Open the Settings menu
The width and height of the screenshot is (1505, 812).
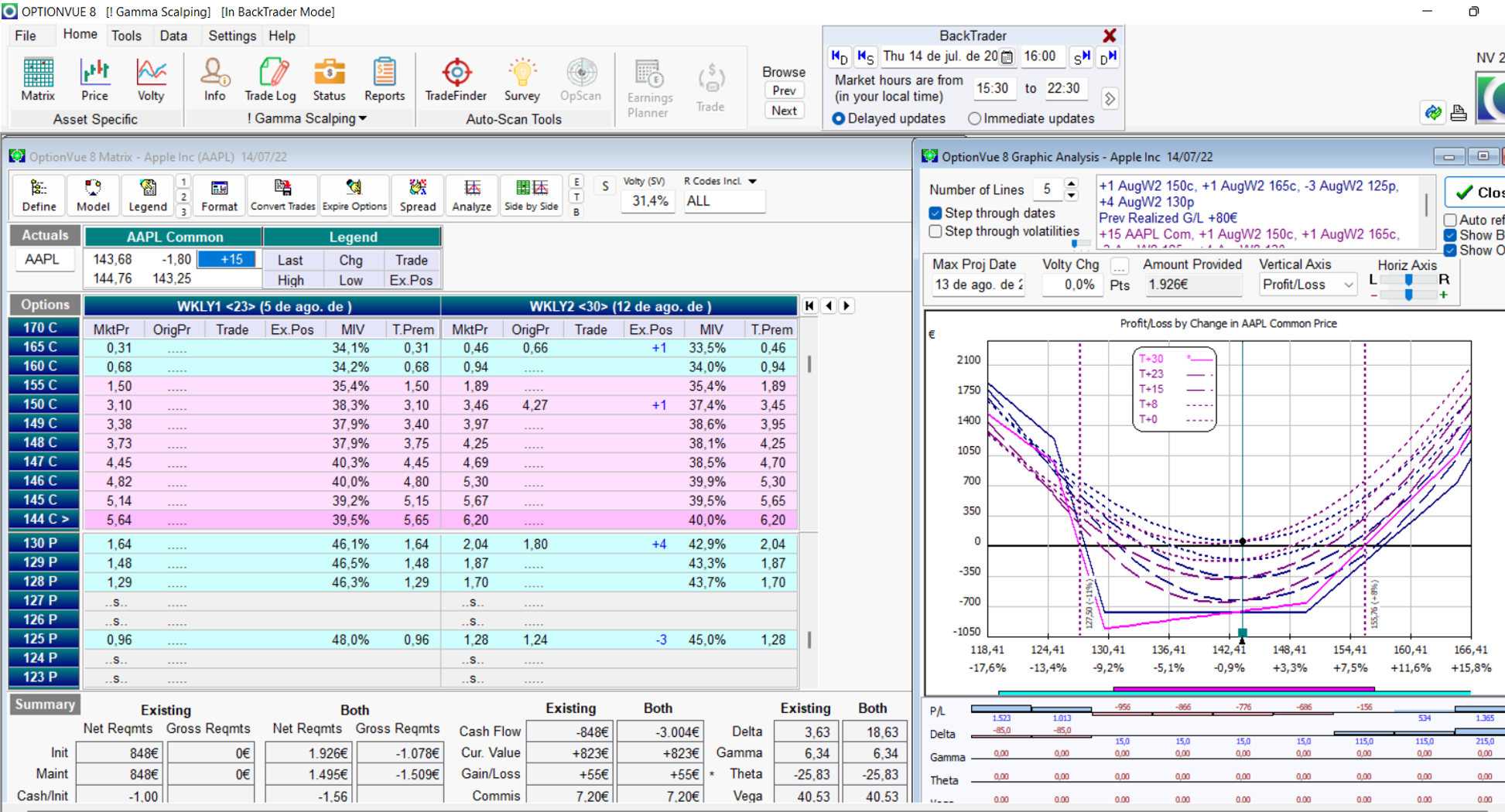(232, 36)
